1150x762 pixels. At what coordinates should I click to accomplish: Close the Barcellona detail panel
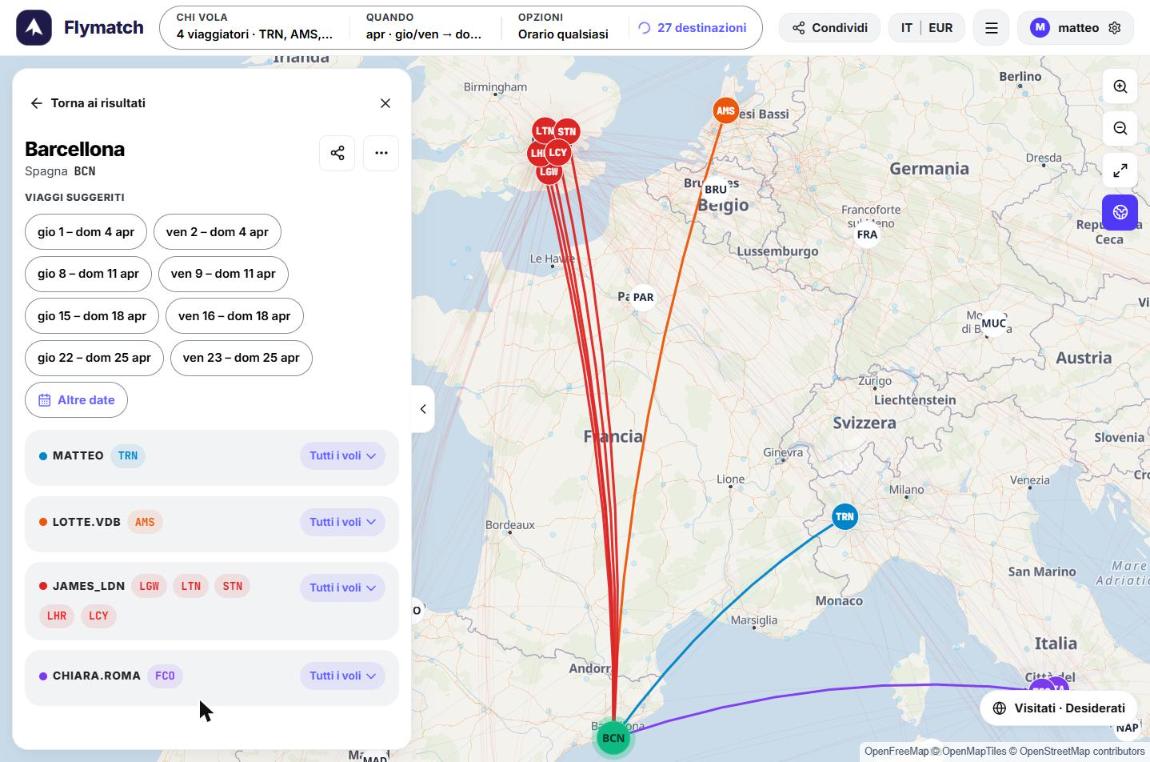click(x=385, y=103)
